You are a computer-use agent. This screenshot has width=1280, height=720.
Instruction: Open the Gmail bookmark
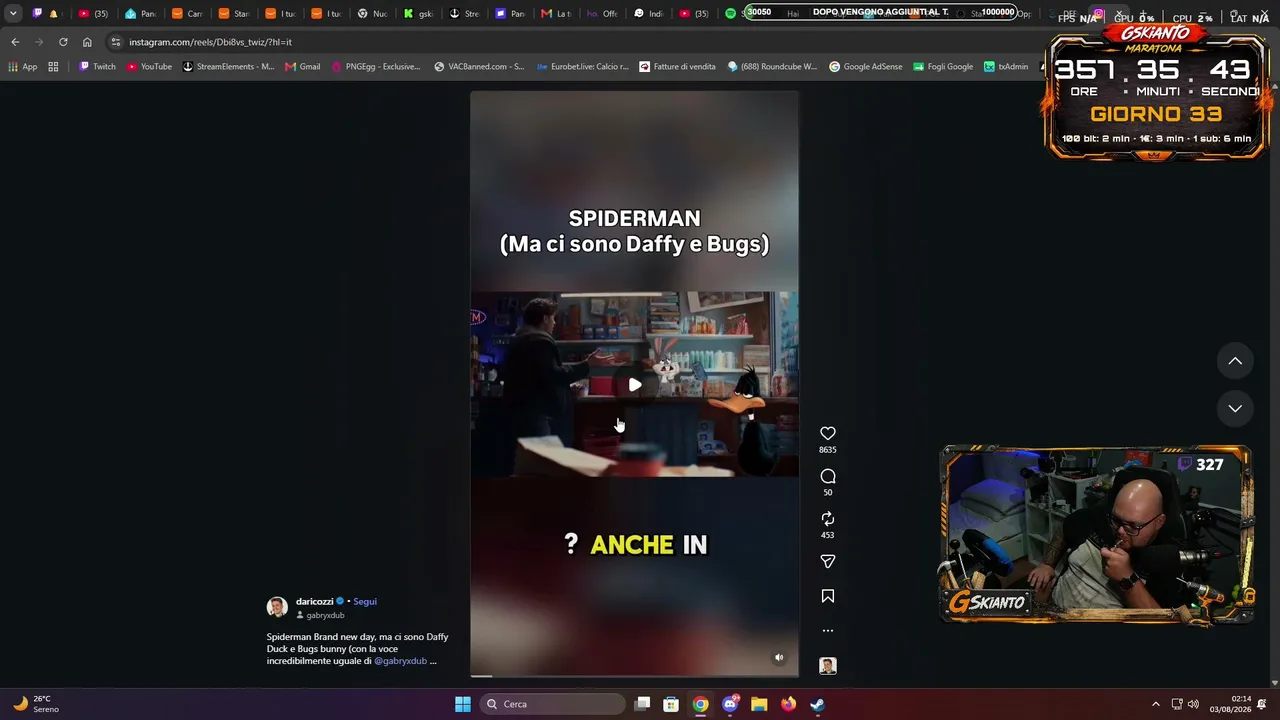pos(302,67)
